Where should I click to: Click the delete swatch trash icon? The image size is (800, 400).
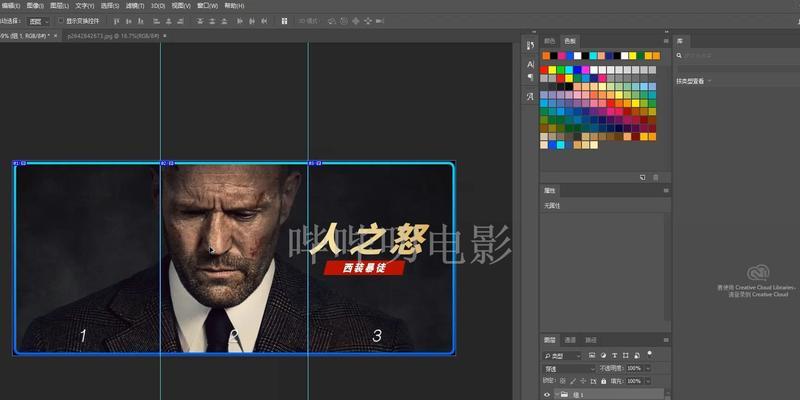656,178
